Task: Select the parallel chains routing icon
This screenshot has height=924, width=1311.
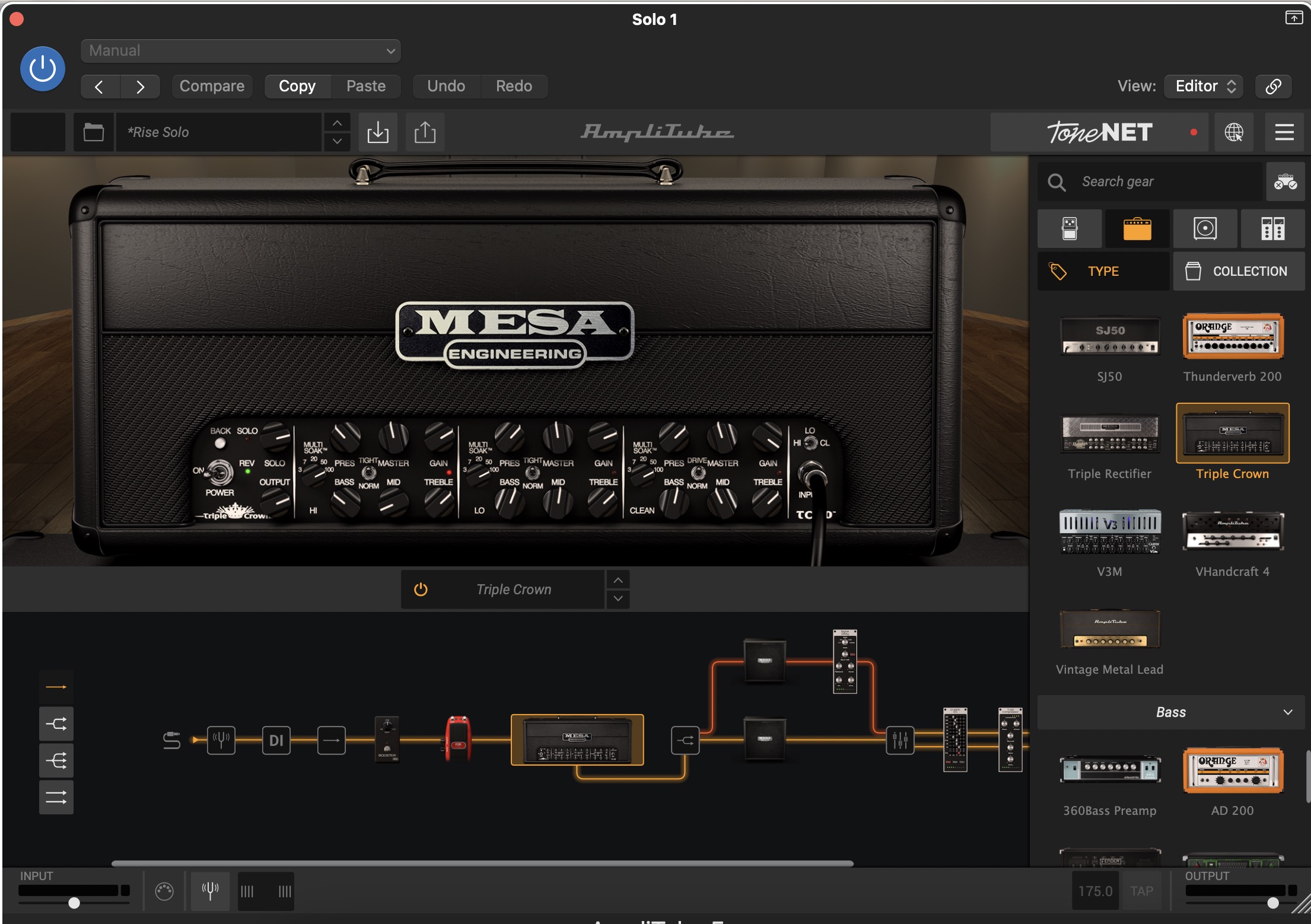Action: [56, 797]
